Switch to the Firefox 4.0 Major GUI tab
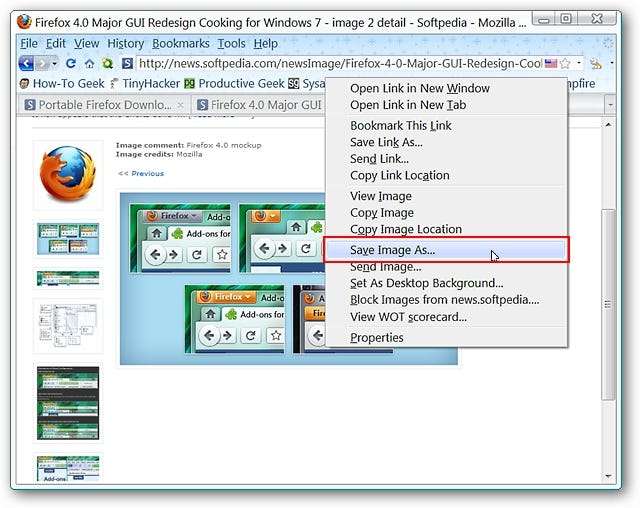 tap(259, 105)
